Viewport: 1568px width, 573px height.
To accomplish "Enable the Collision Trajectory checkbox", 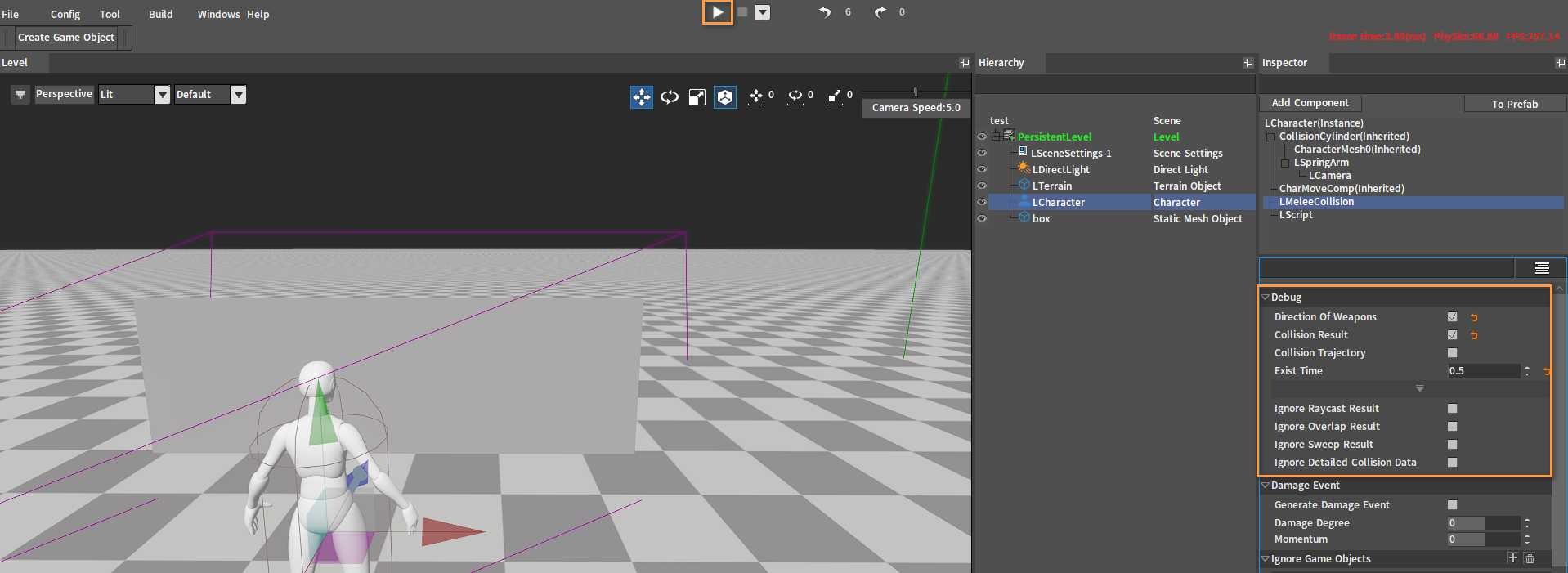I will coord(1452,353).
